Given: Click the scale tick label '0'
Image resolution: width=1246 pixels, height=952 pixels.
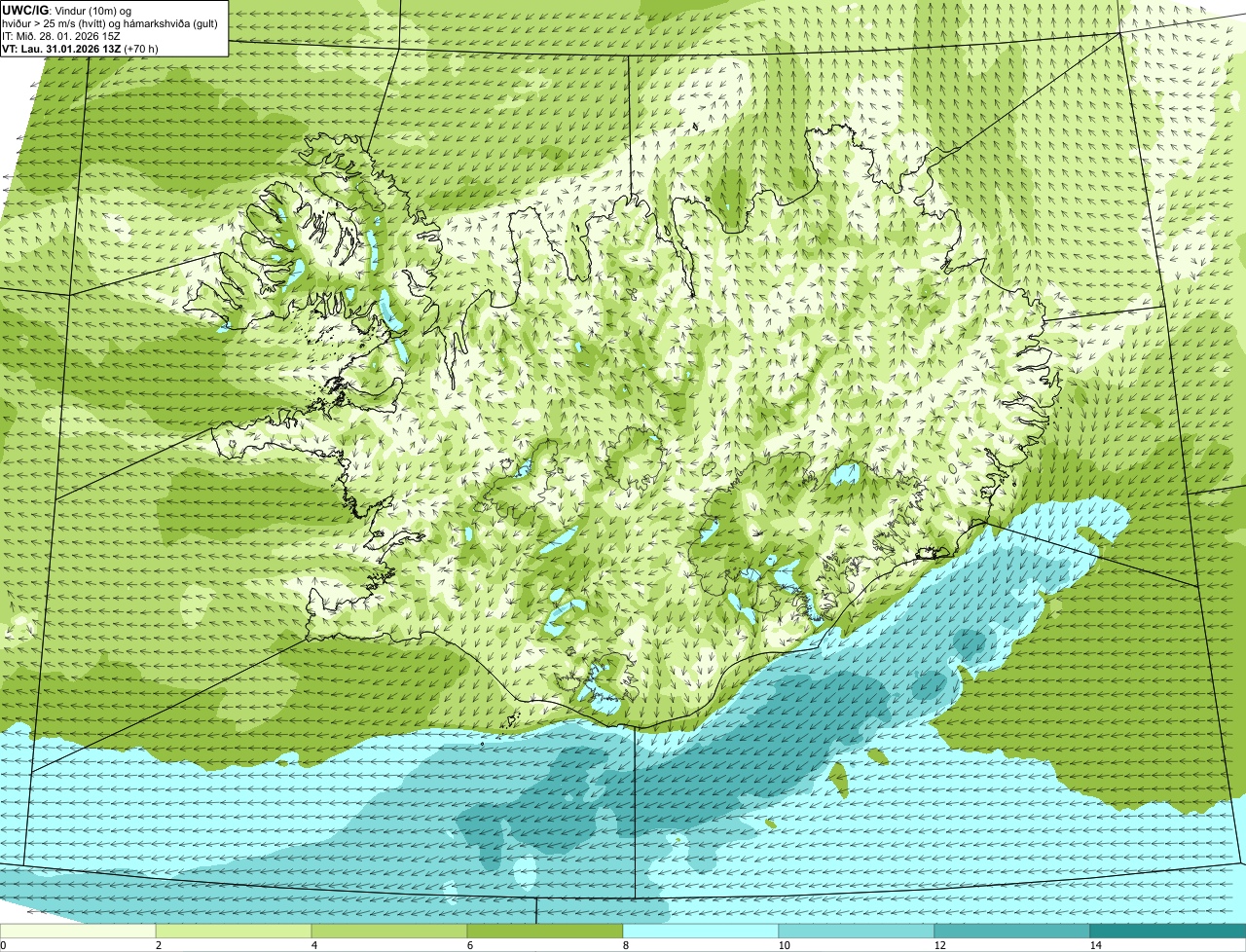Looking at the screenshot, I should pyautogui.click(x=3, y=945).
